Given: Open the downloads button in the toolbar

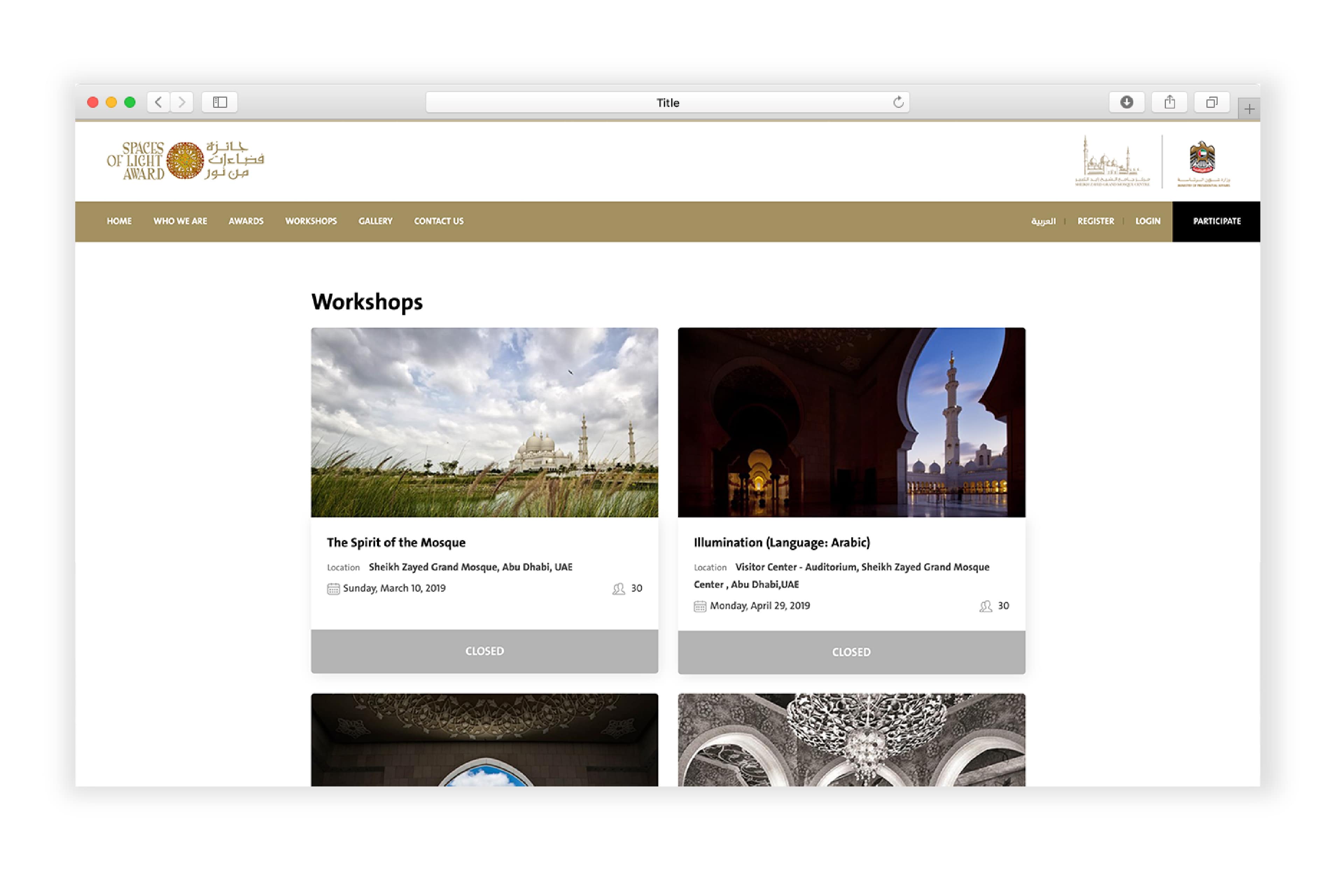Looking at the screenshot, I should pyautogui.click(x=1126, y=102).
